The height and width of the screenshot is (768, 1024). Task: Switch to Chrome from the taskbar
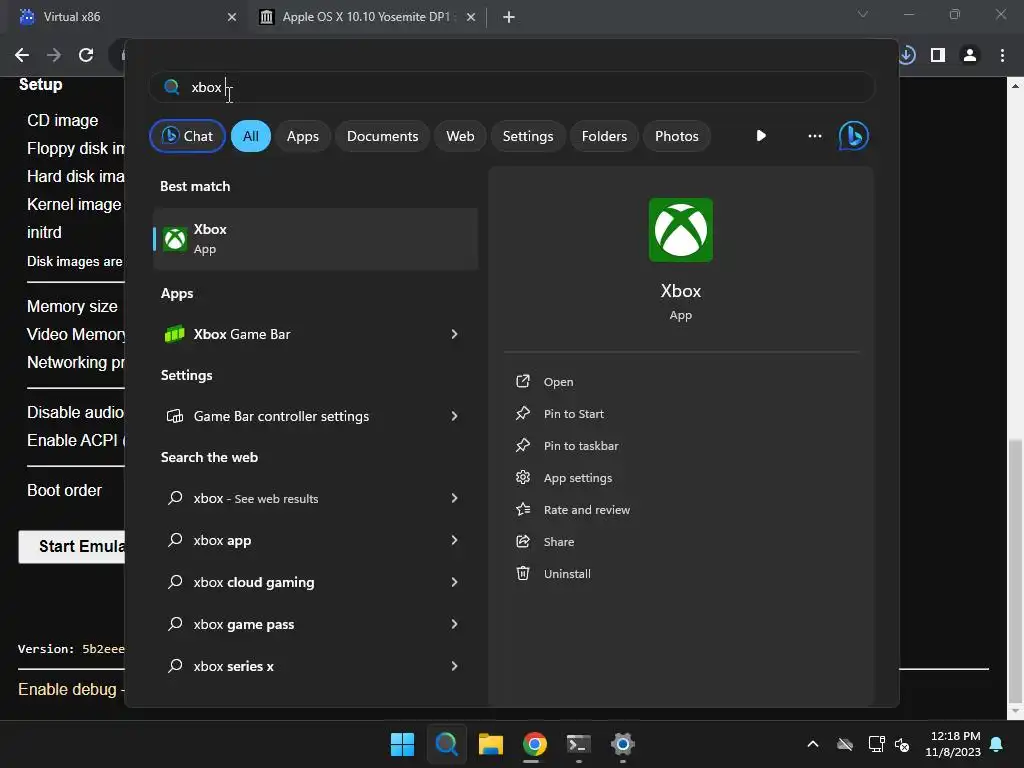pyautogui.click(x=534, y=744)
